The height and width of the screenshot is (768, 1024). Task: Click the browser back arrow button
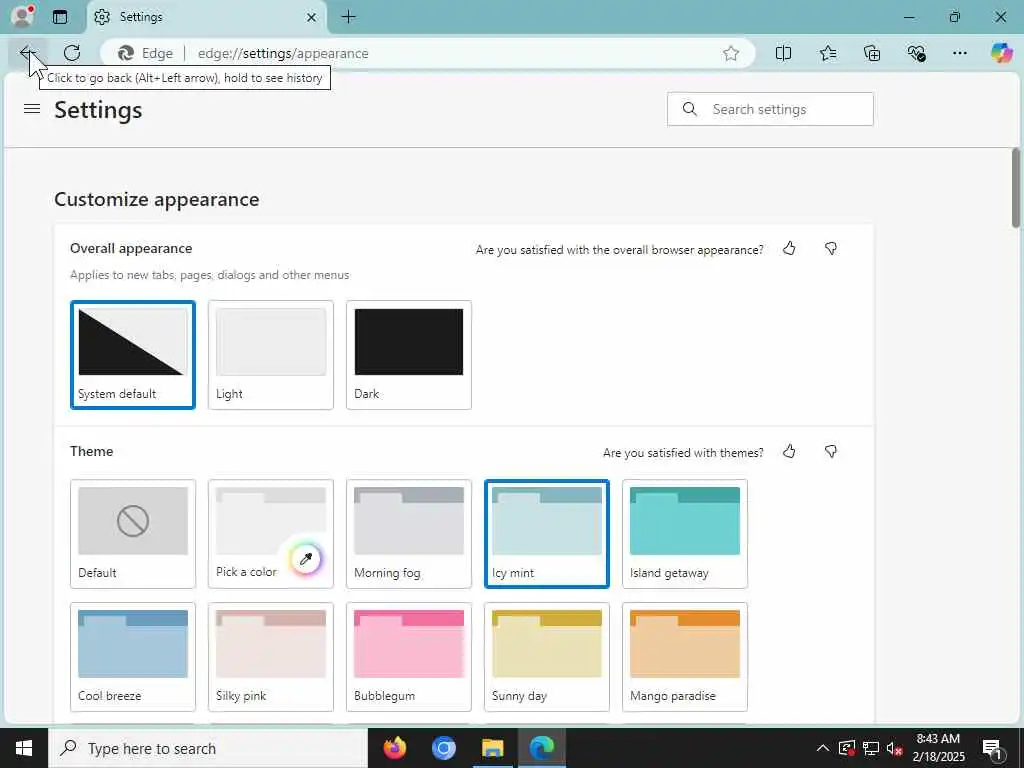click(27, 53)
